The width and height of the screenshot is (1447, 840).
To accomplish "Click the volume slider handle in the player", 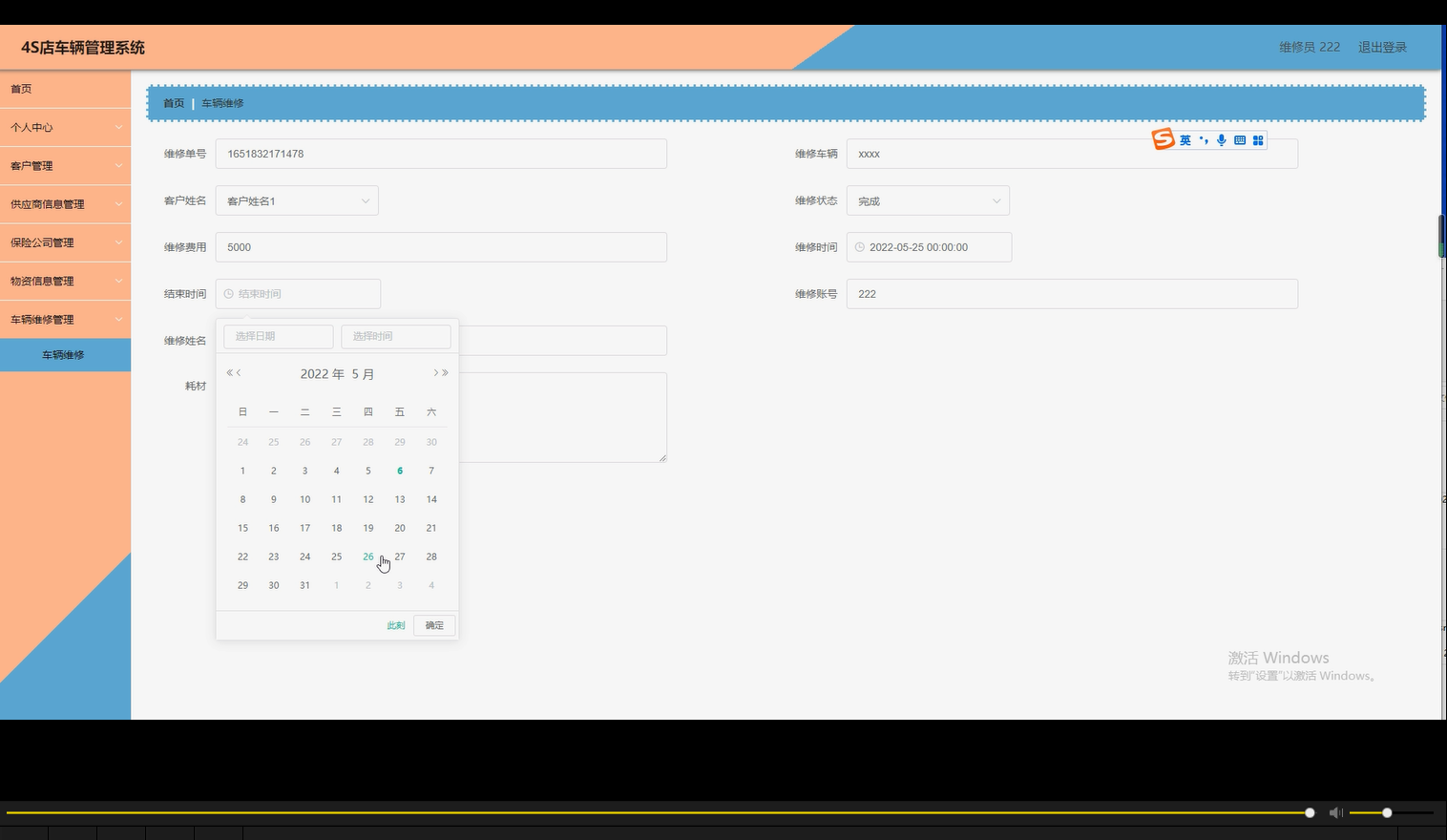I will pyautogui.click(x=1387, y=812).
